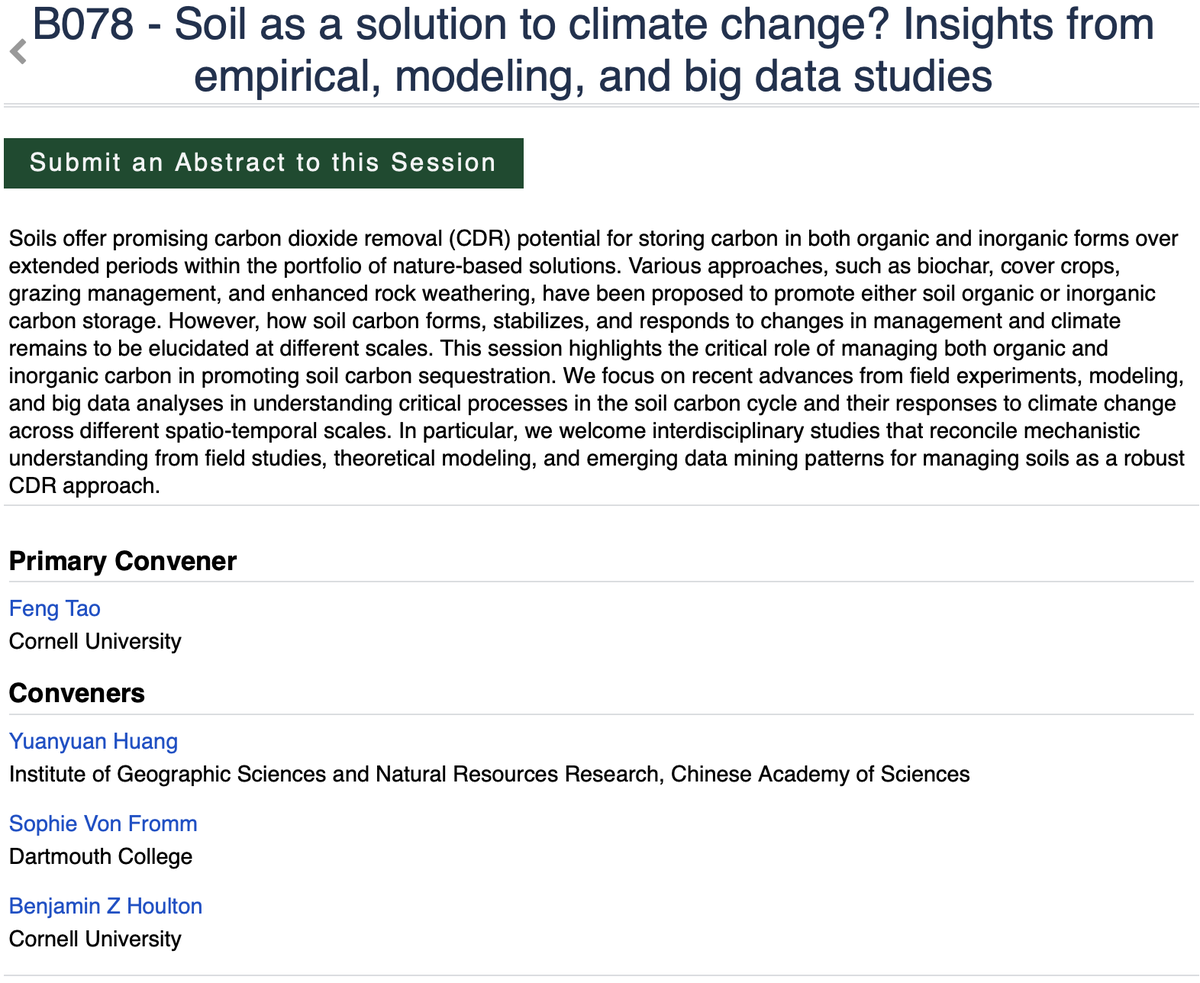This screenshot has height=983, width=1200.
Task: Click the B078 session code in the title
Action: 83,25
